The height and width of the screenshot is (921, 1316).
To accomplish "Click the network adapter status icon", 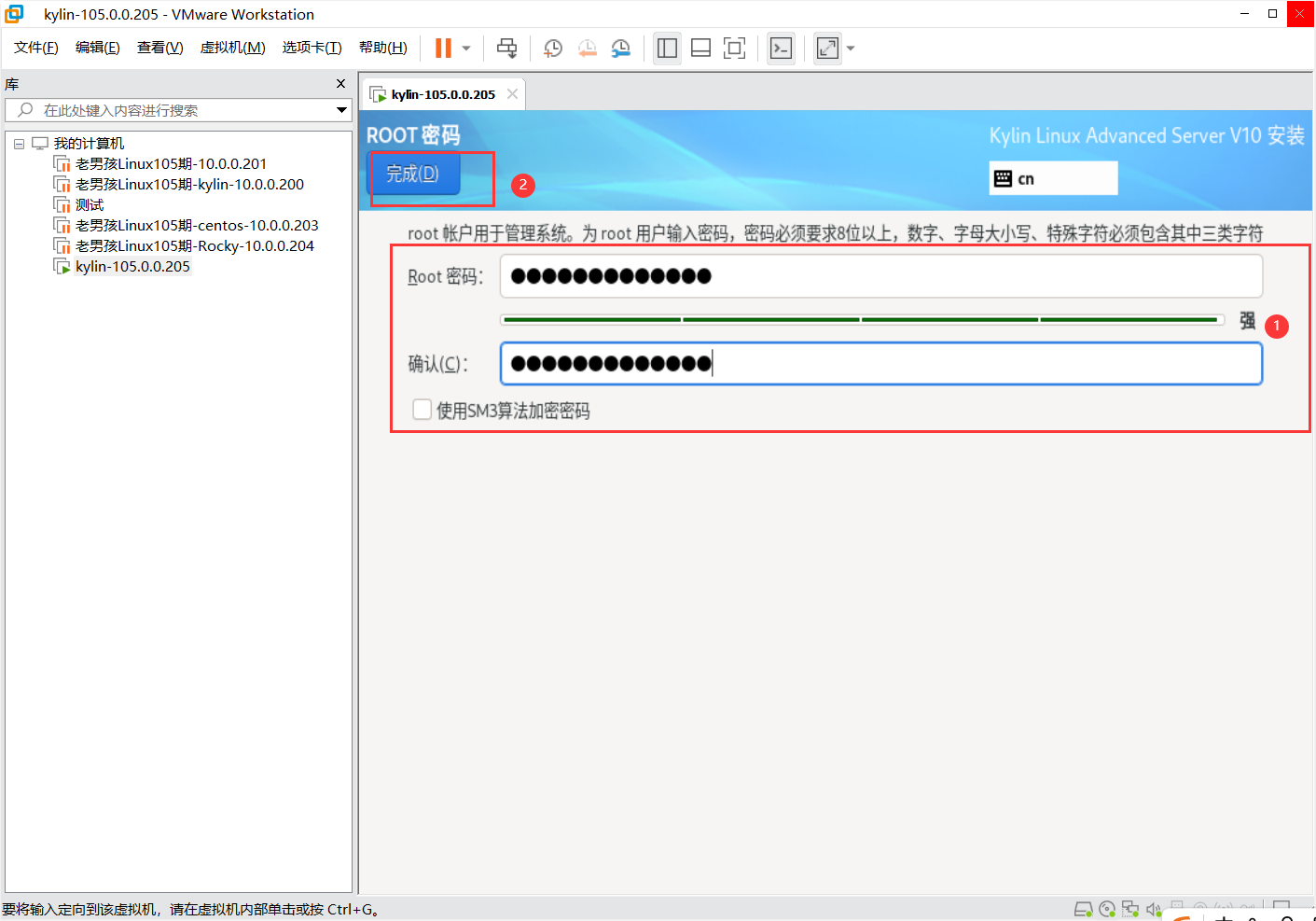I will click(x=1130, y=909).
